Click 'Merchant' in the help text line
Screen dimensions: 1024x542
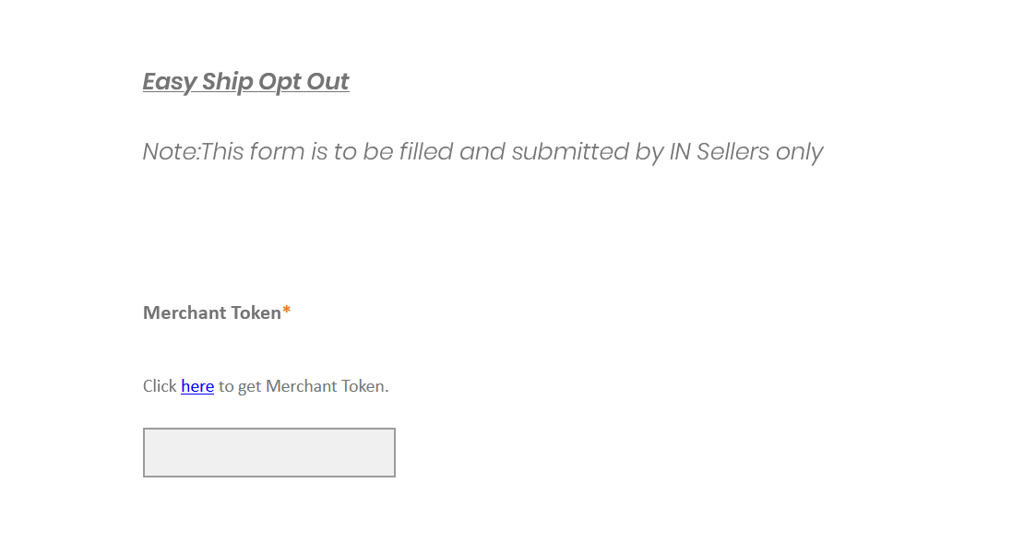301,386
